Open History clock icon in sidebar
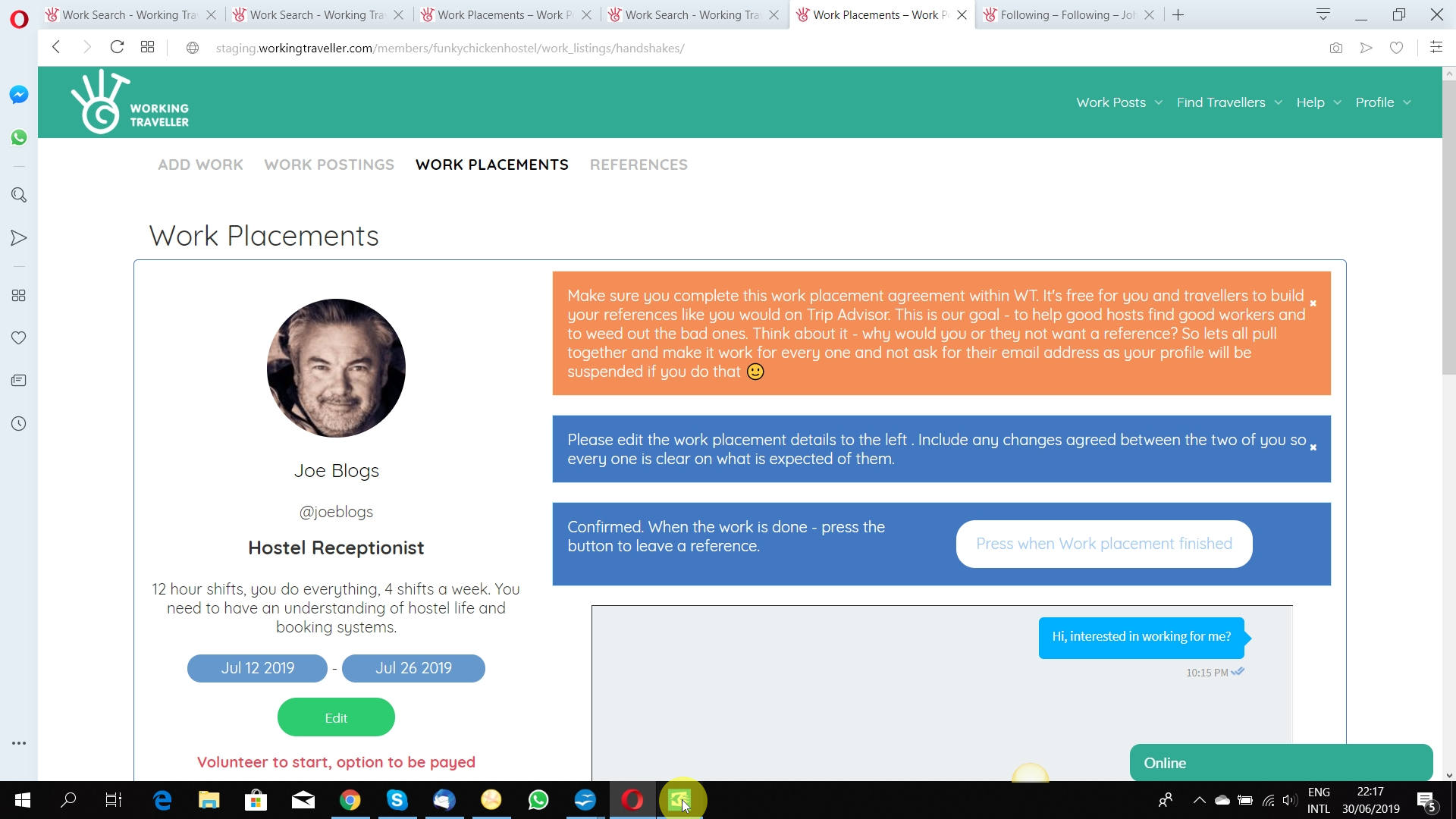The width and height of the screenshot is (1456, 819). [19, 424]
